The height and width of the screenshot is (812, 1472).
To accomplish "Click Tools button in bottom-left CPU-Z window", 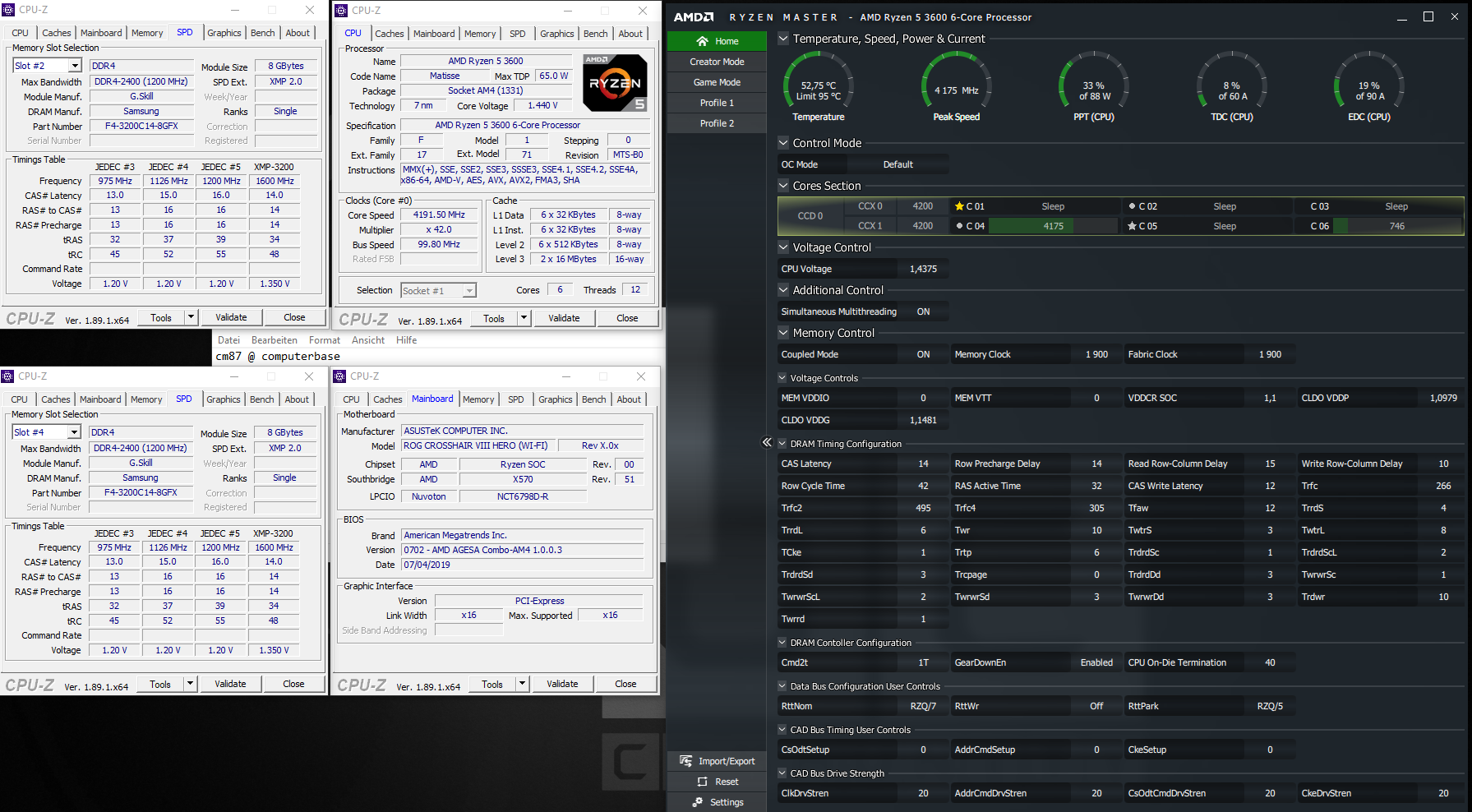I will [x=160, y=684].
